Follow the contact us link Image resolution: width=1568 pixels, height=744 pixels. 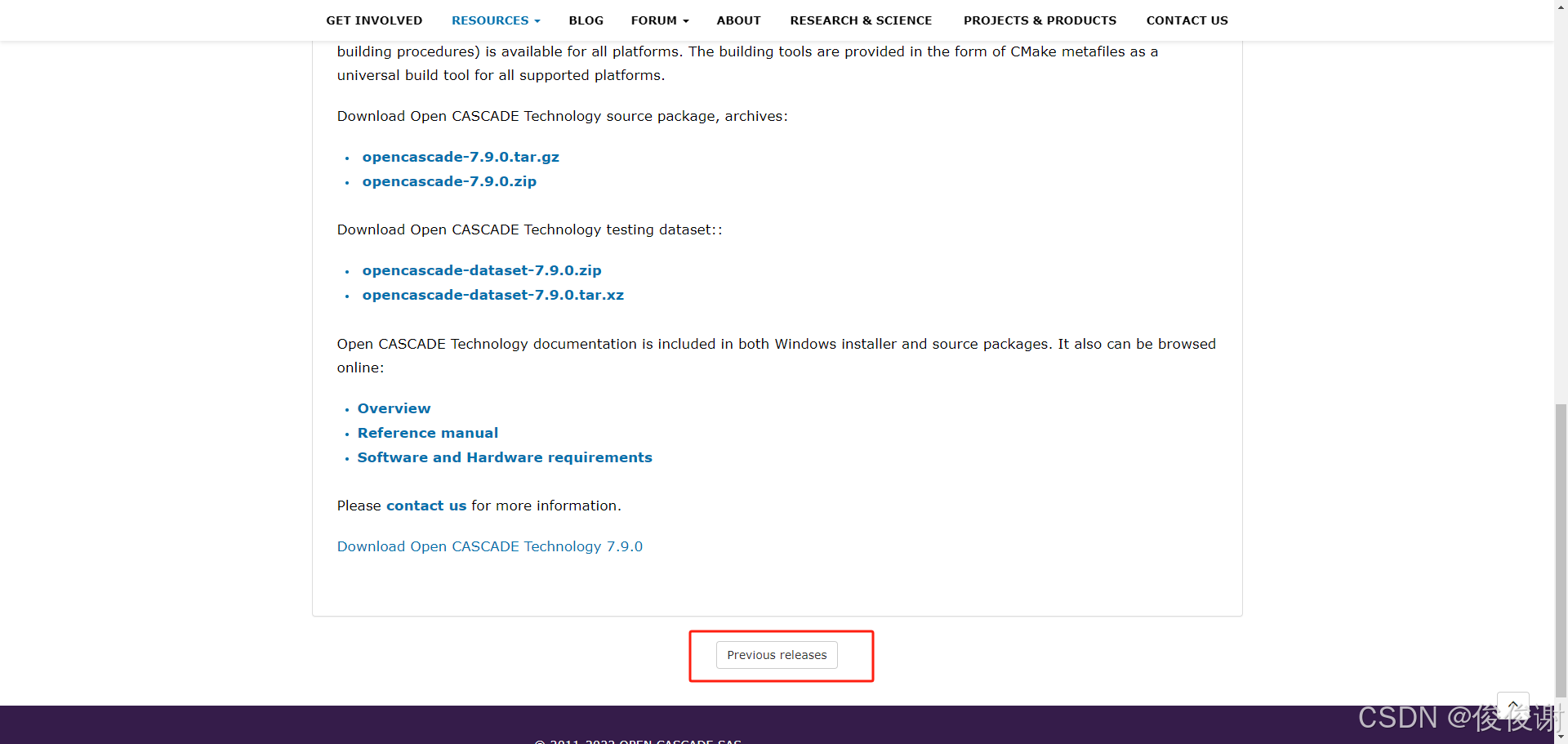pos(425,506)
